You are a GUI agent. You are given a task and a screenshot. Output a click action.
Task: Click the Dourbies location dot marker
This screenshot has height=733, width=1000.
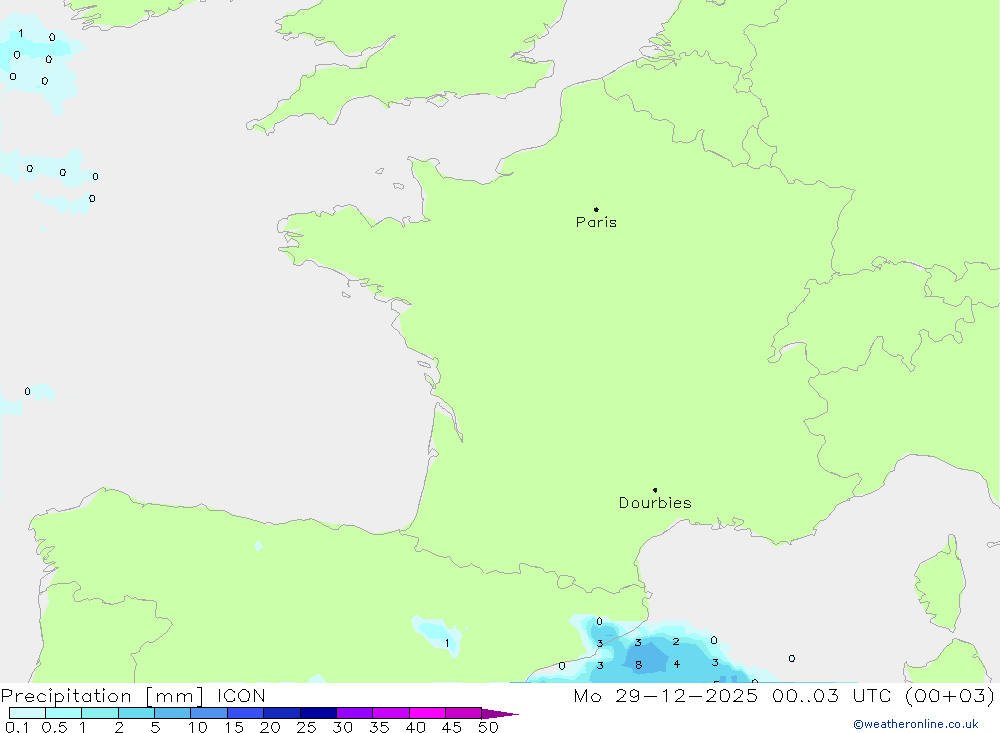point(655,490)
